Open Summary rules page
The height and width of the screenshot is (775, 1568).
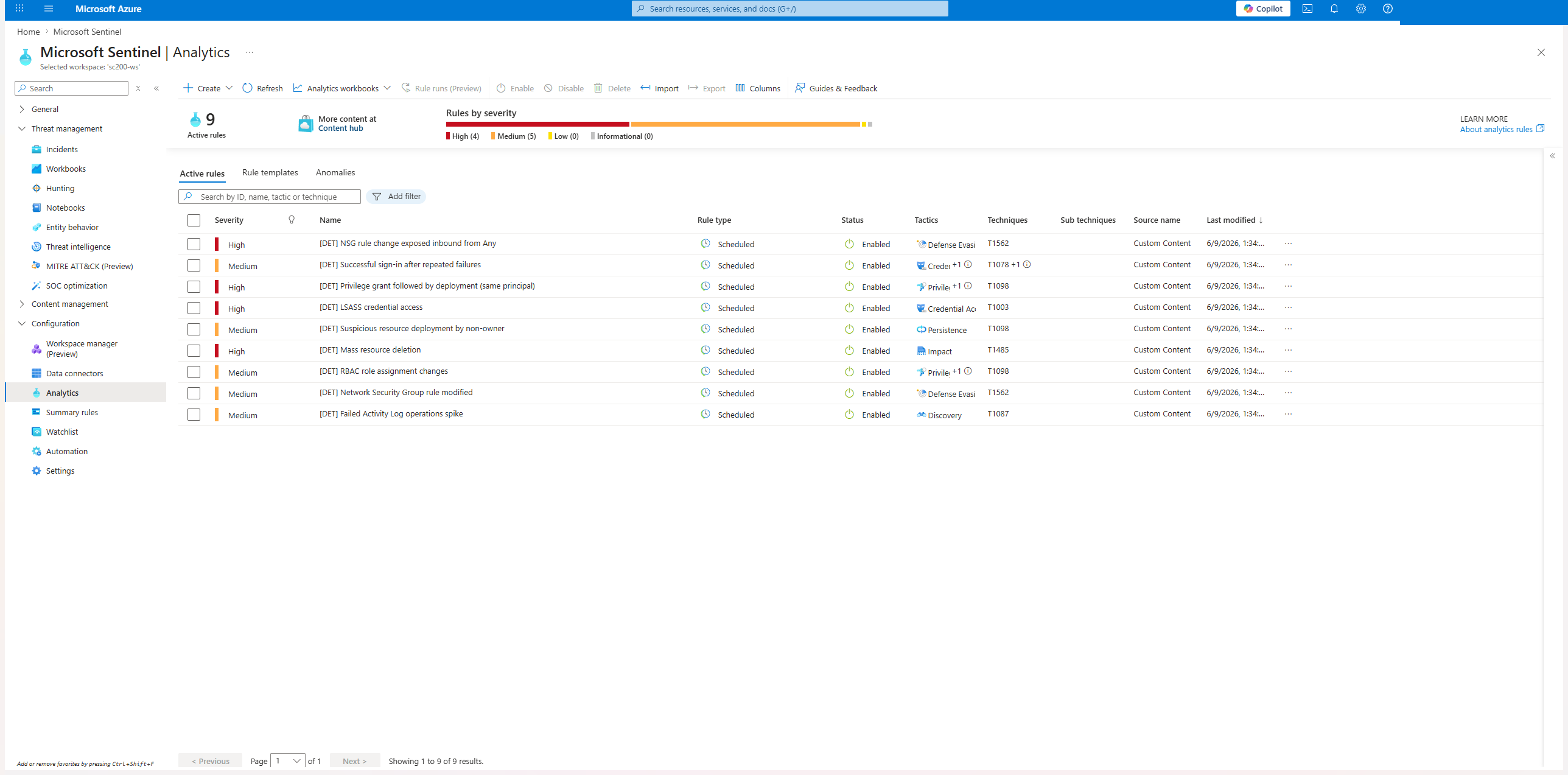point(72,412)
